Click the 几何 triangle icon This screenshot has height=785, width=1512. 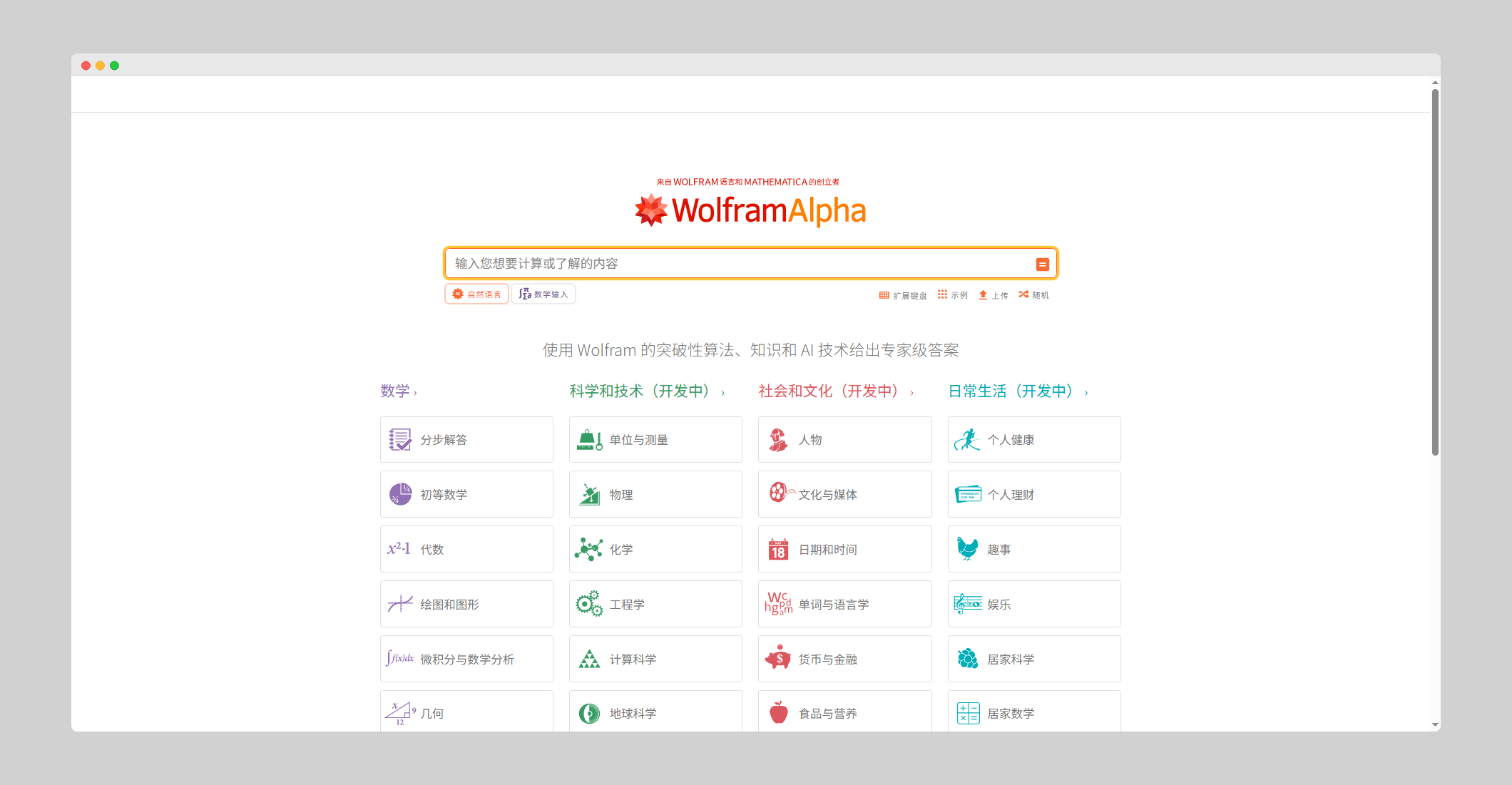coord(400,713)
